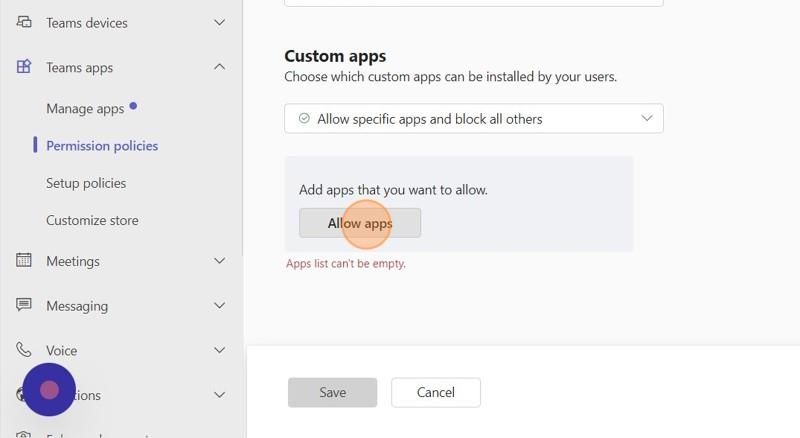
Task: Go to Setup policies
Action: tap(86, 183)
